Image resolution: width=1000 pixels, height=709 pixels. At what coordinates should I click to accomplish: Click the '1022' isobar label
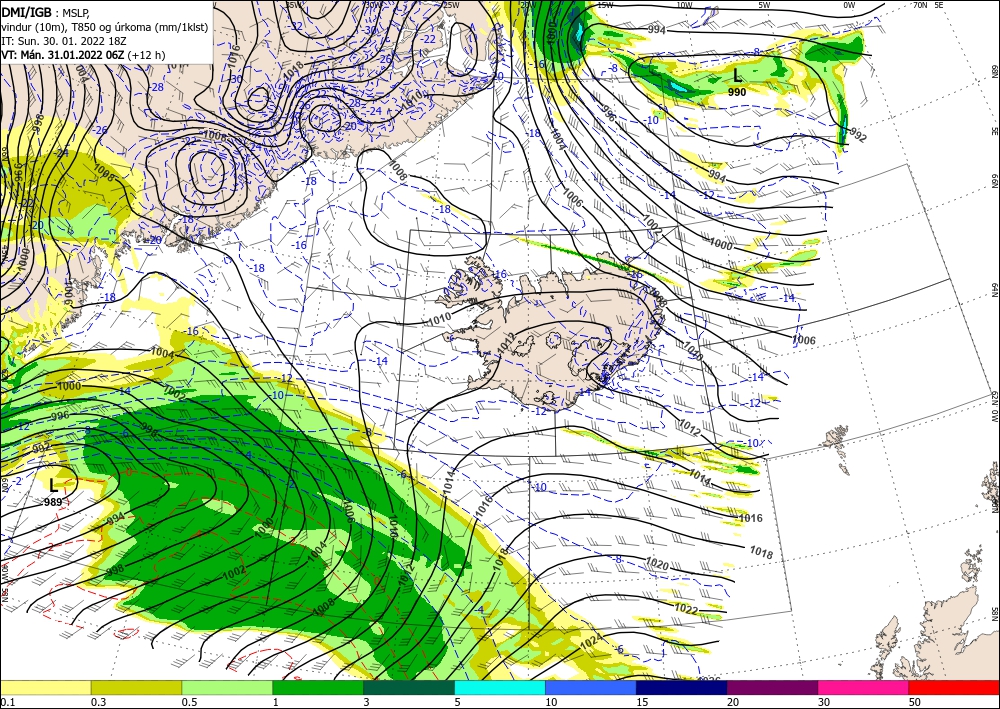point(686,609)
